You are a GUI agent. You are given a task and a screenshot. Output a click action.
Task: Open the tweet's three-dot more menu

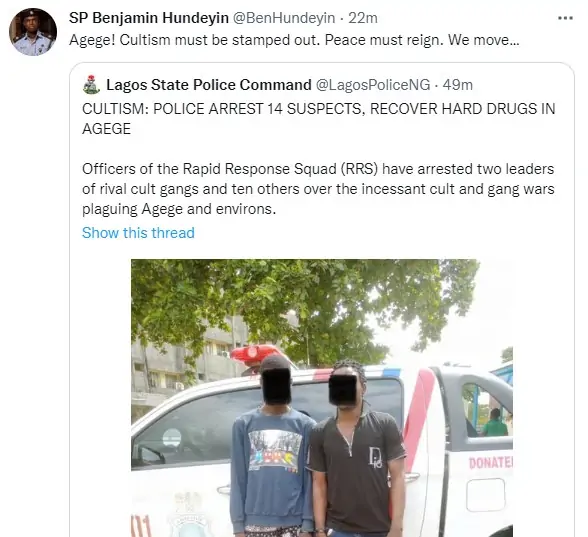[565, 18]
